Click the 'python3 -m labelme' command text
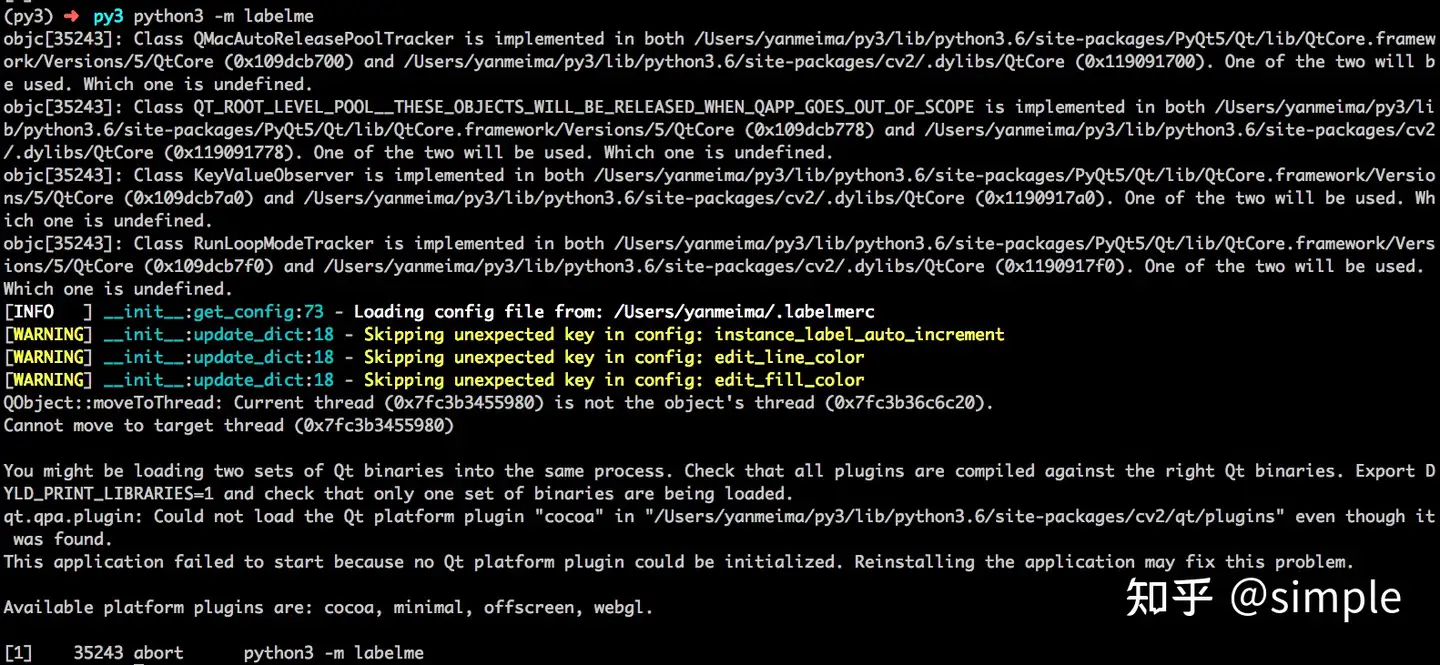This screenshot has width=1440, height=665. point(223,16)
